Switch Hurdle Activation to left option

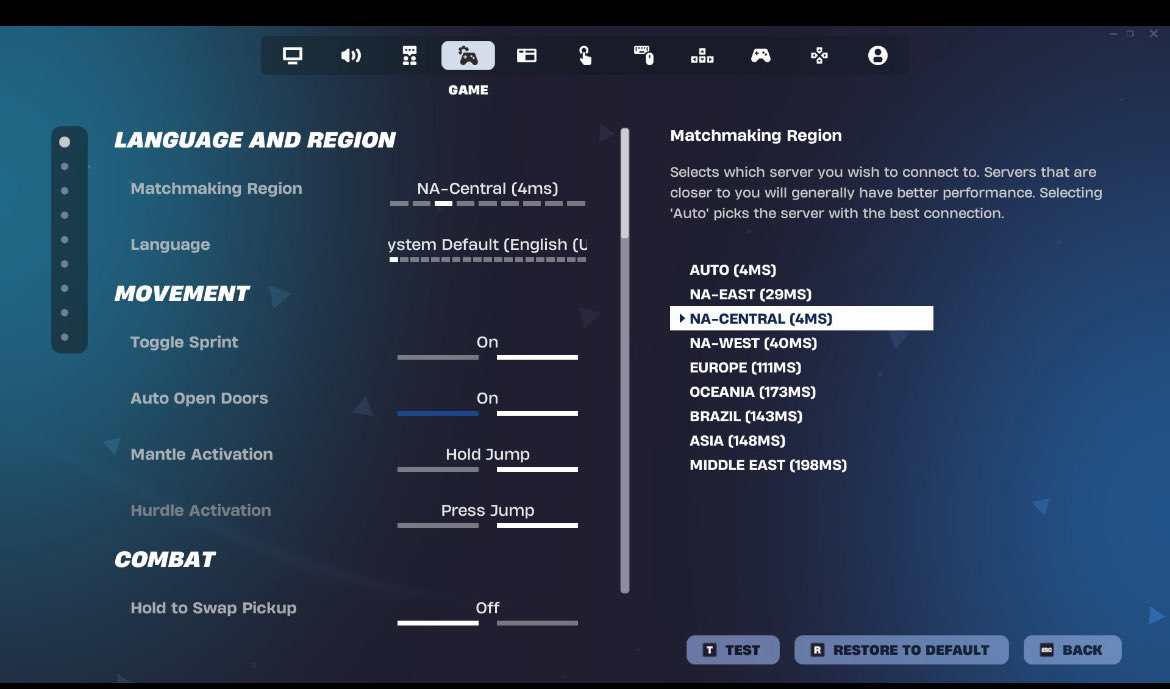click(438, 526)
